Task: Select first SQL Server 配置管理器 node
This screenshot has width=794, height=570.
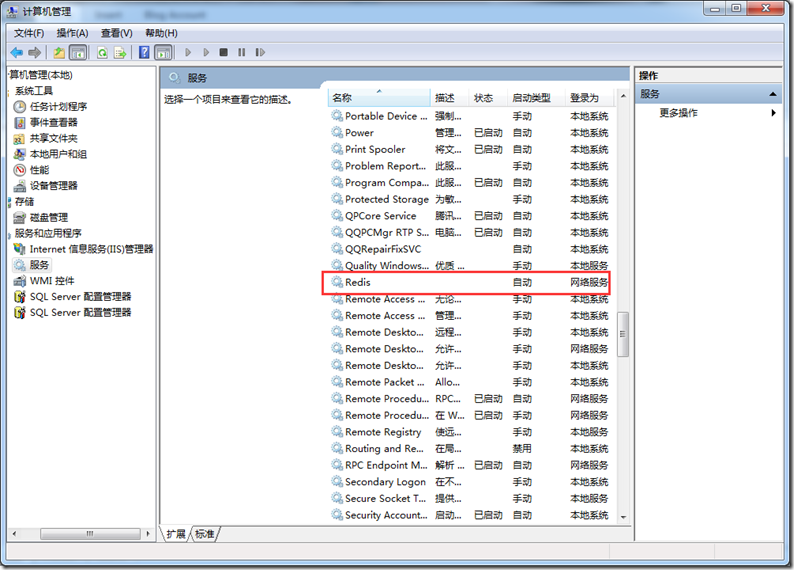Action: pyautogui.click(x=72, y=297)
